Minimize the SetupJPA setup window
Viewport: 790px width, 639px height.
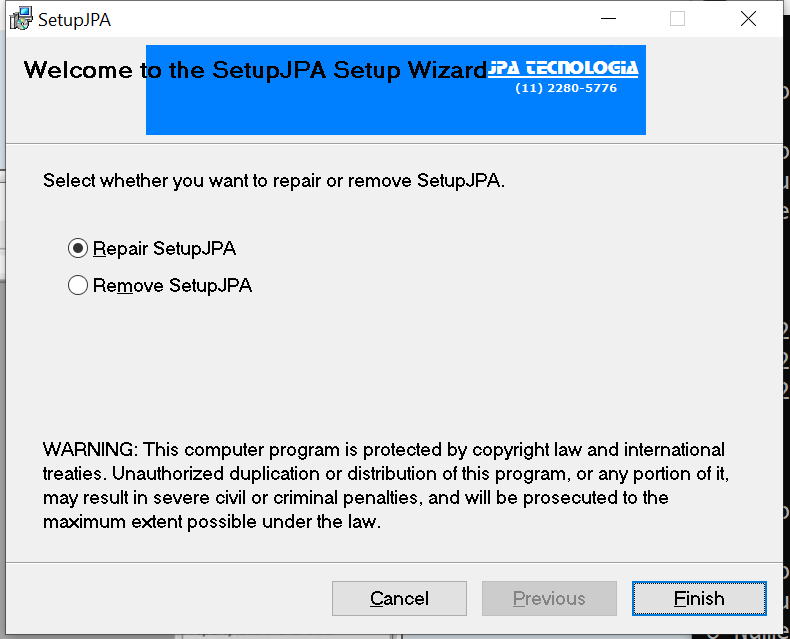pos(607,19)
